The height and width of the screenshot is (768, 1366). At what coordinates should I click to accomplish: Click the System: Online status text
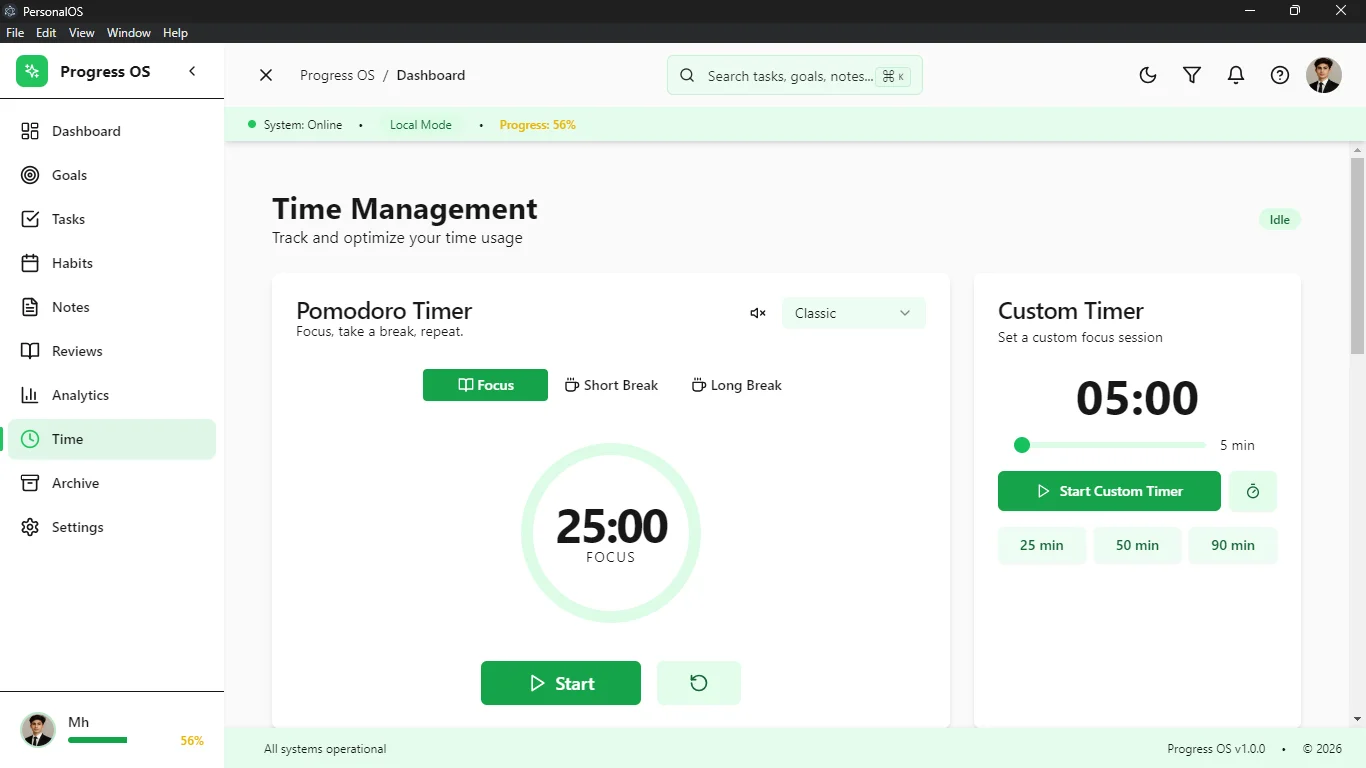(x=303, y=125)
